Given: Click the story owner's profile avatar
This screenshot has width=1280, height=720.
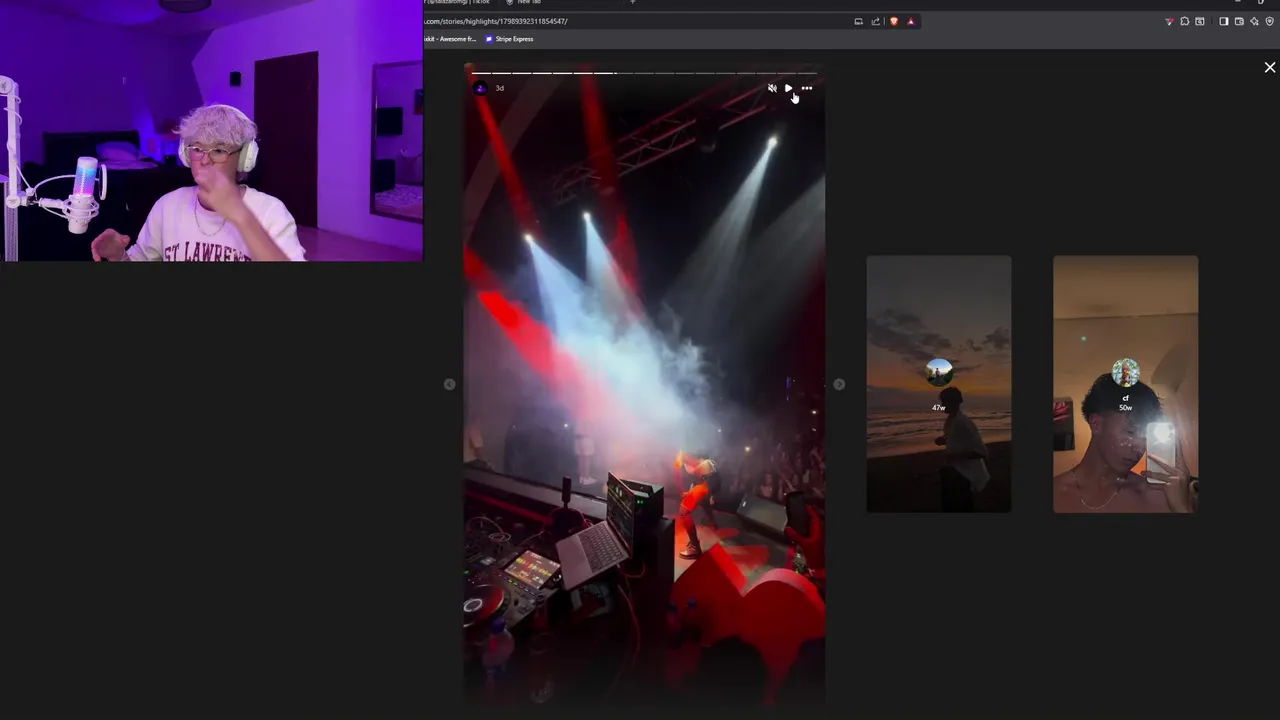Looking at the screenshot, I should click(480, 88).
